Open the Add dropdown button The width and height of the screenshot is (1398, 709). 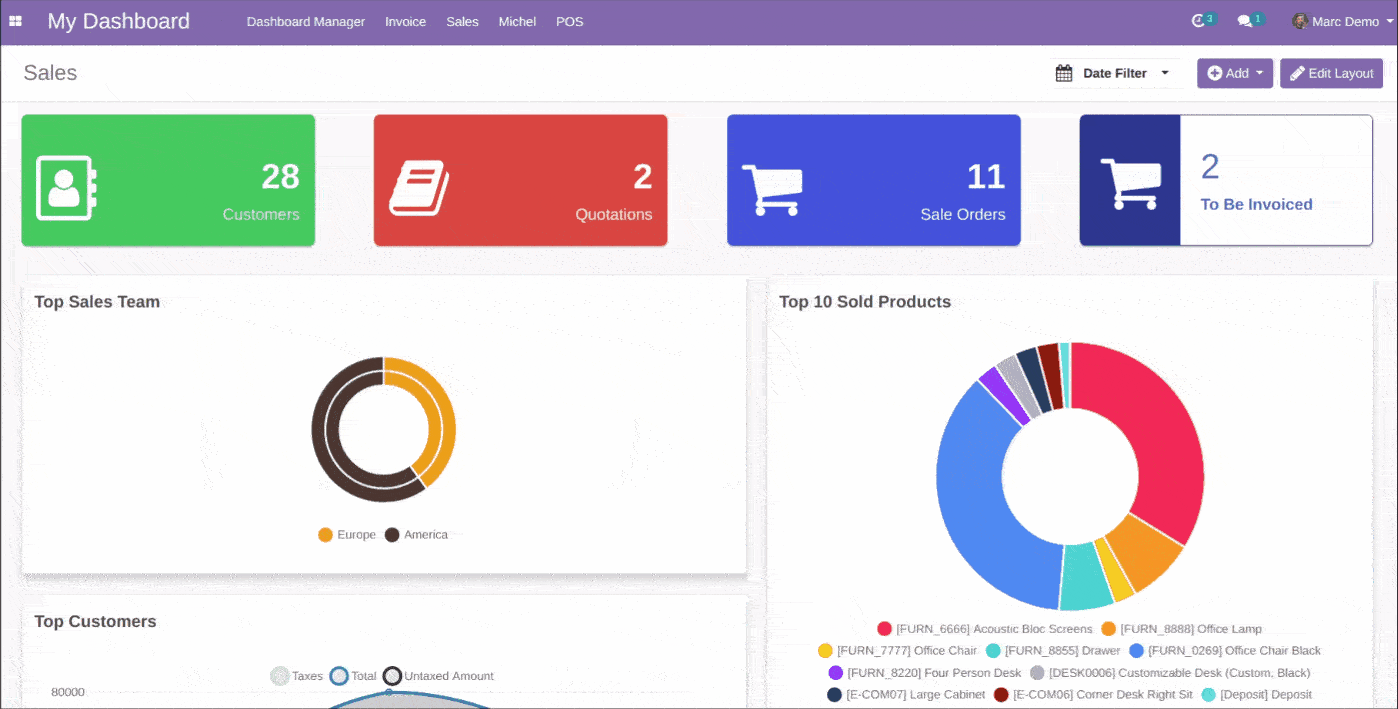(1234, 73)
